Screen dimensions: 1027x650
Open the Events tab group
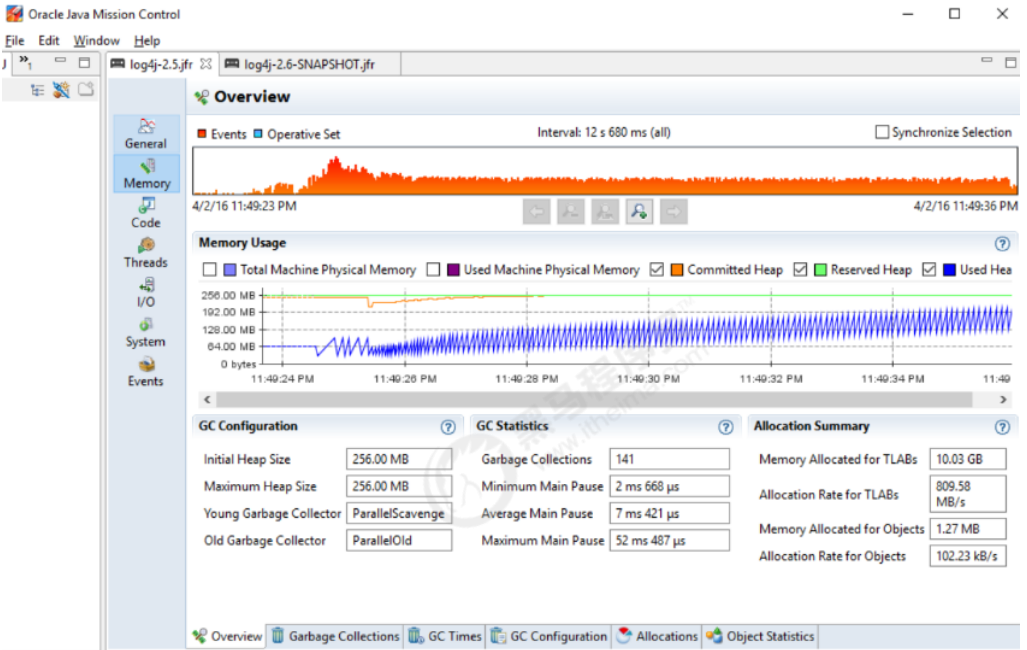pyautogui.click(x=146, y=372)
